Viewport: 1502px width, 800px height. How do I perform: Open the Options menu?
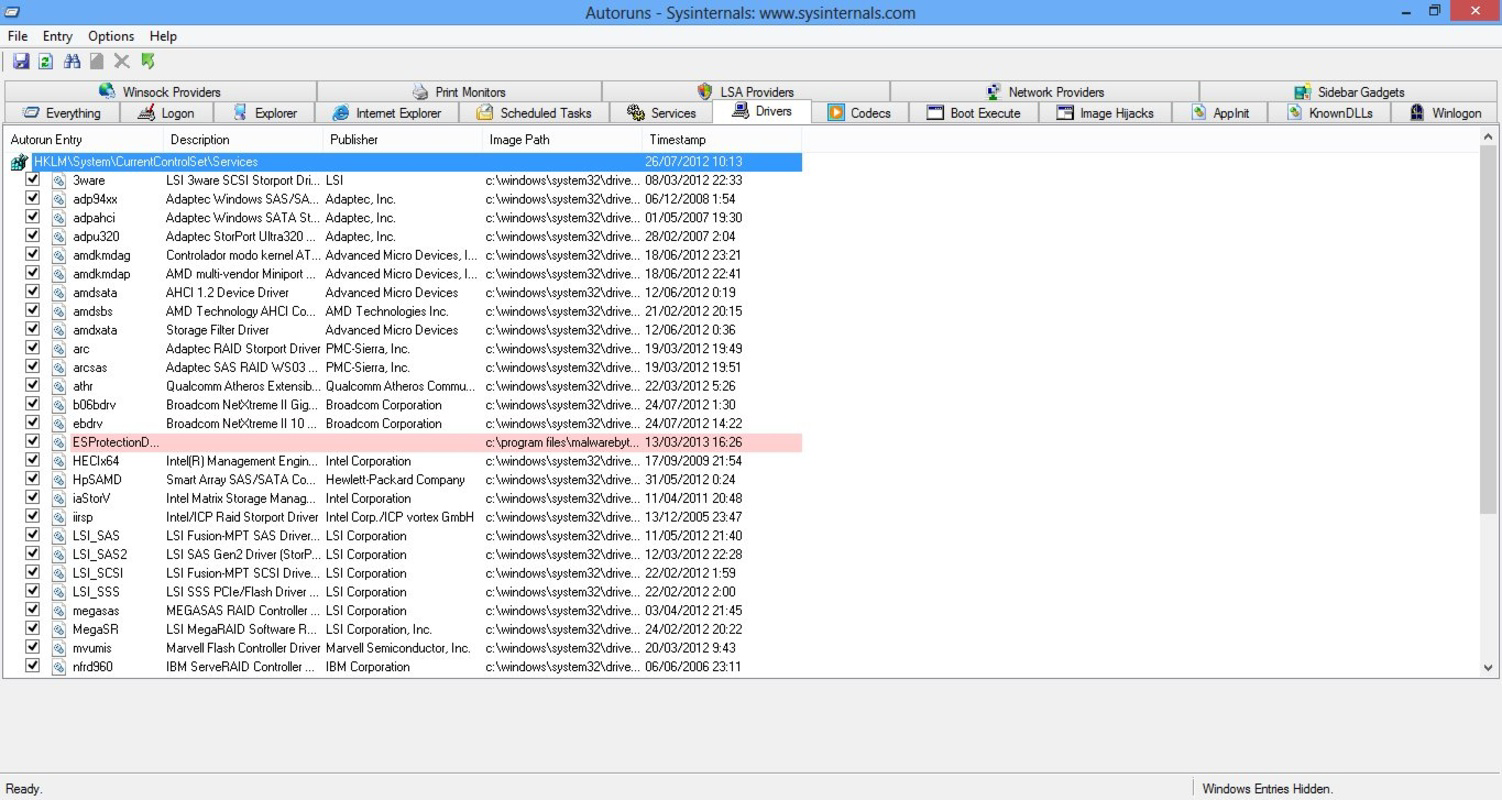coord(111,36)
